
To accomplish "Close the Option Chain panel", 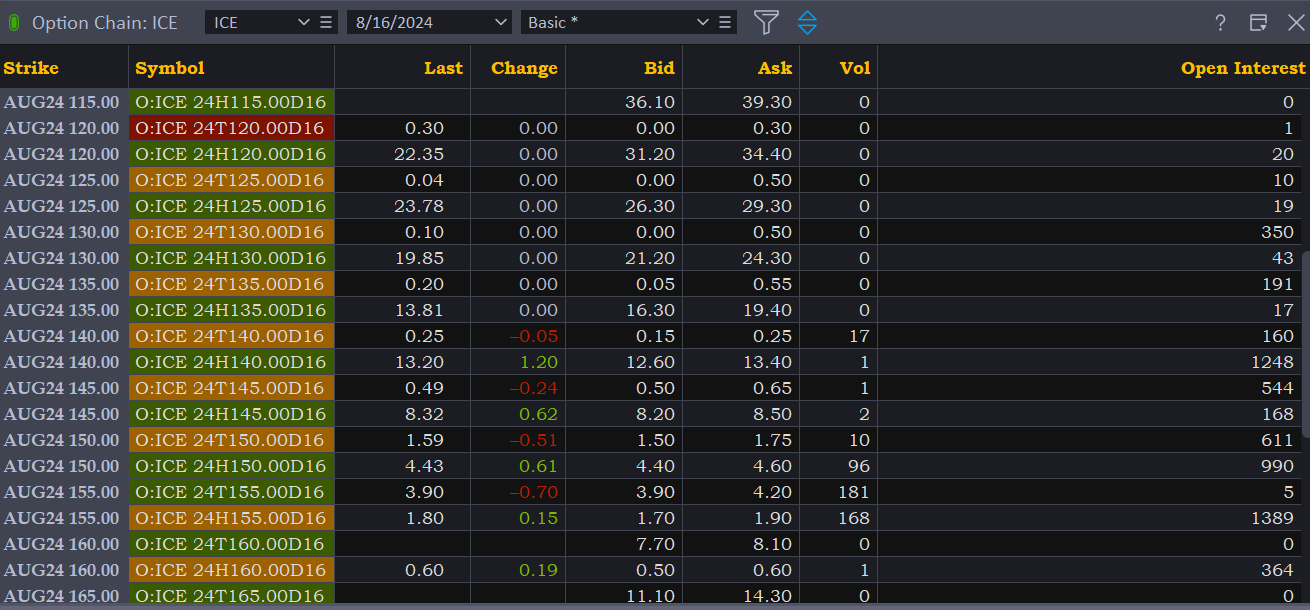I will pos(1295,23).
